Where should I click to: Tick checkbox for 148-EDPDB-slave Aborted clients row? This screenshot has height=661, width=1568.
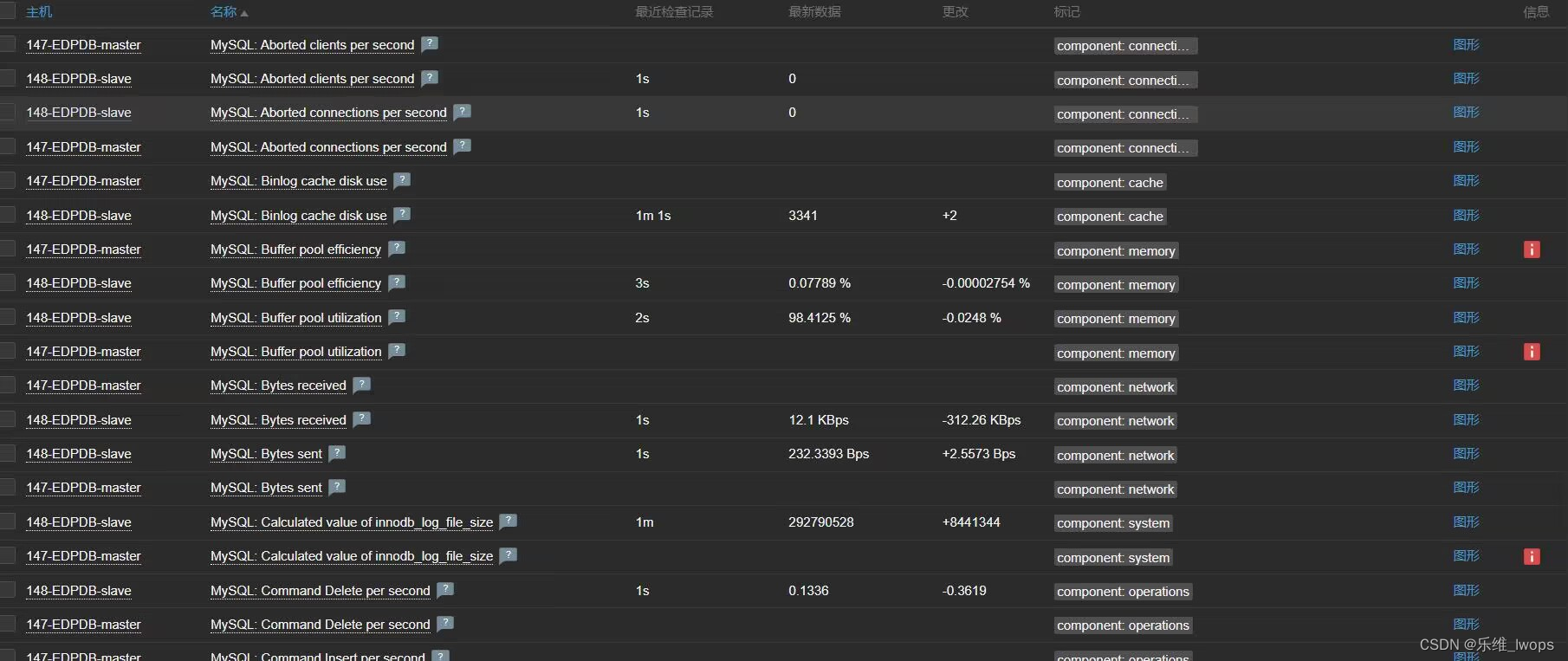tap(8, 78)
